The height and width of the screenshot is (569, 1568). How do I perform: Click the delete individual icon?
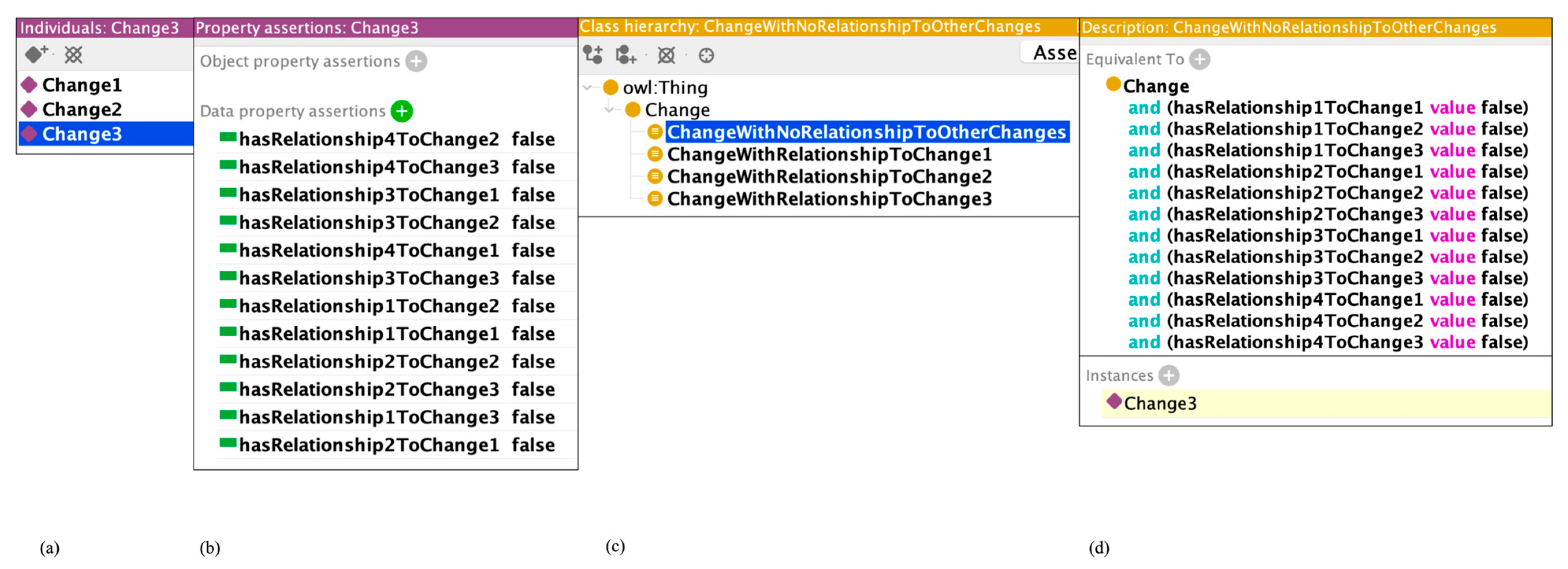point(74,56)
